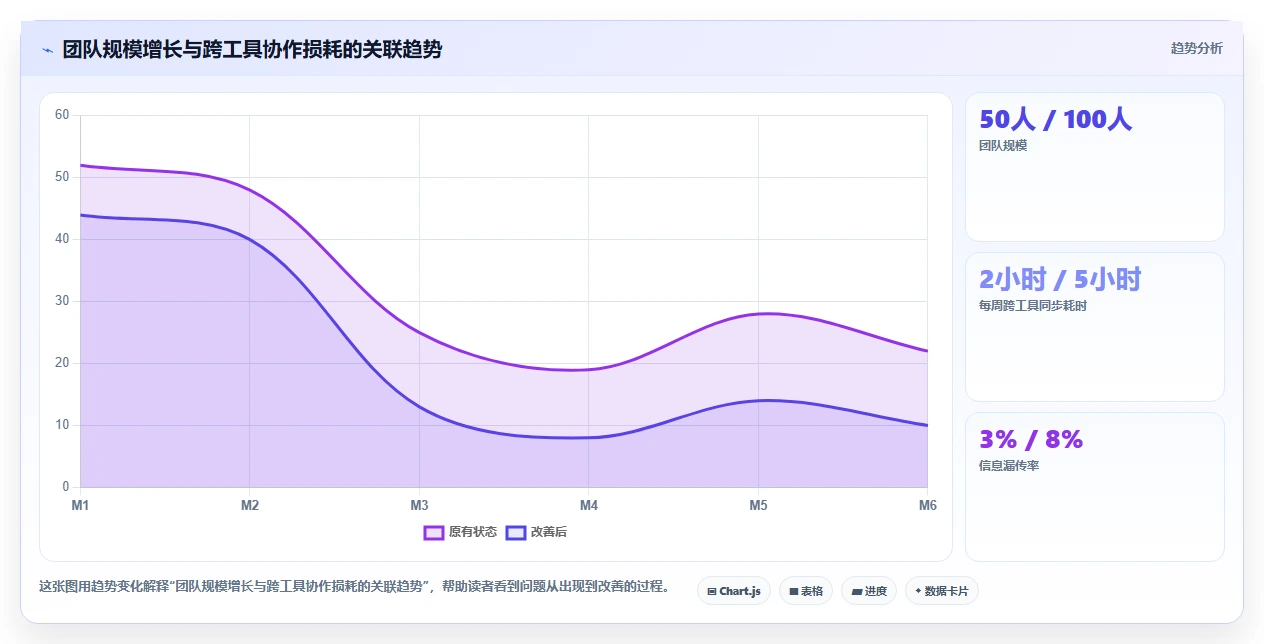Toggle the 改善后 legend swatch

pos(515,532)
